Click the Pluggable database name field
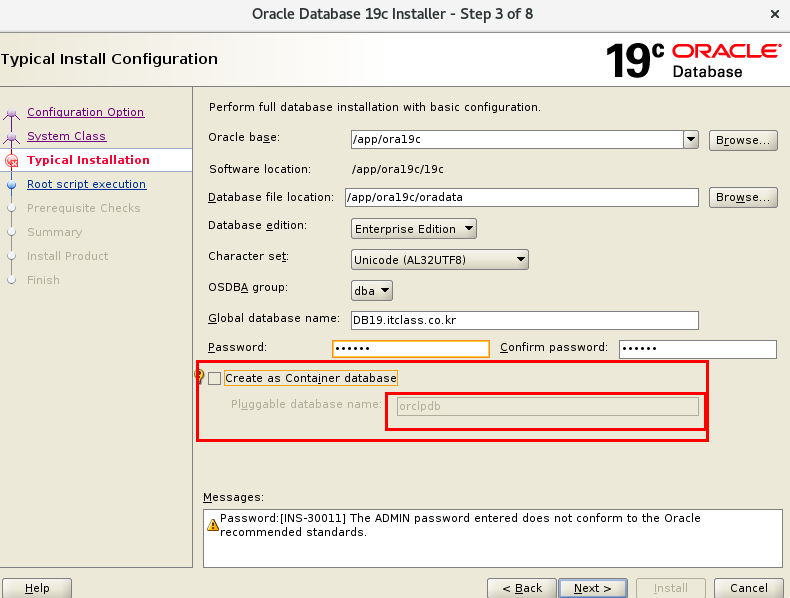Viewport: 790px width, 598px height. click(x=548, y=406)
